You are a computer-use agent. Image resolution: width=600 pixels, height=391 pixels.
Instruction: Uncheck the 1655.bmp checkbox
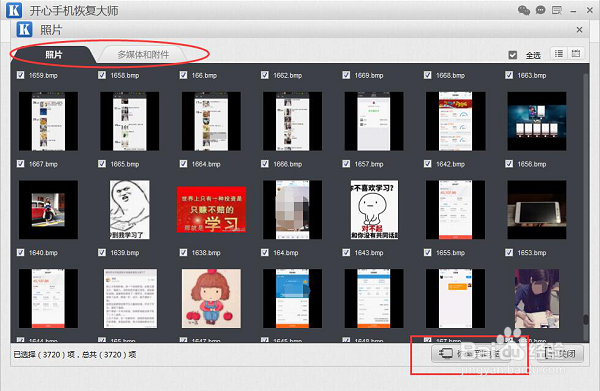(427, 253)
